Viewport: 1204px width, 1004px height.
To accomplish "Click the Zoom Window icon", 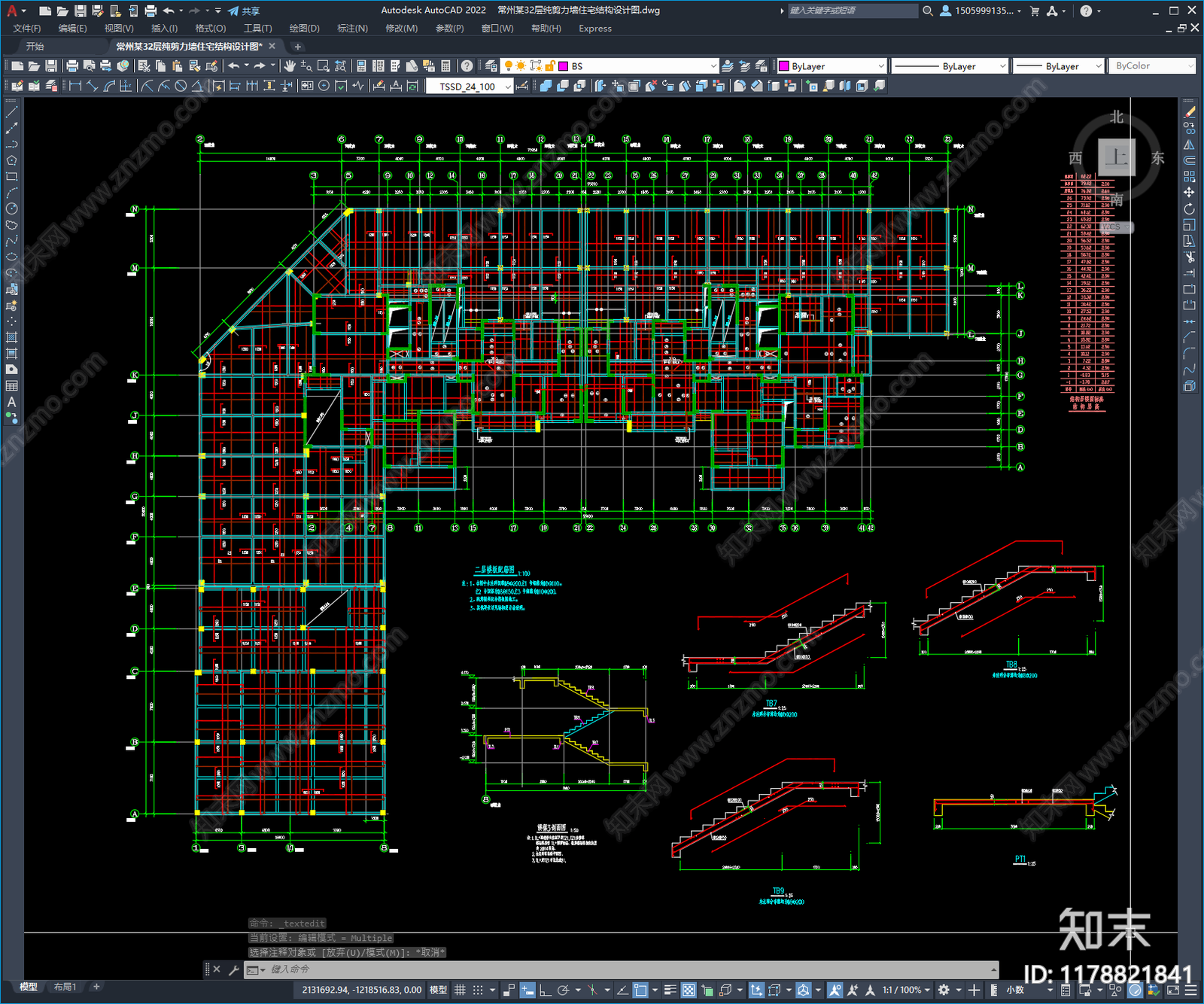I will (x=324, y=66).
